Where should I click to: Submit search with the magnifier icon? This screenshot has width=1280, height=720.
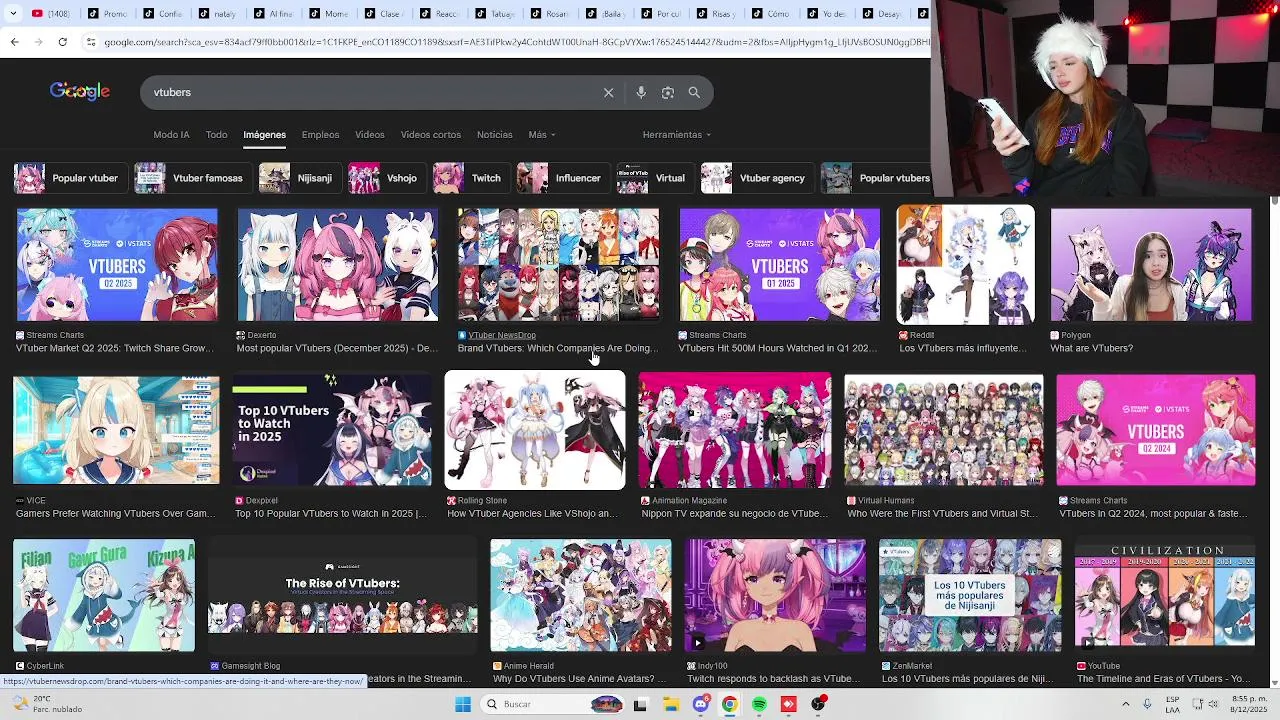pos(694,92)
